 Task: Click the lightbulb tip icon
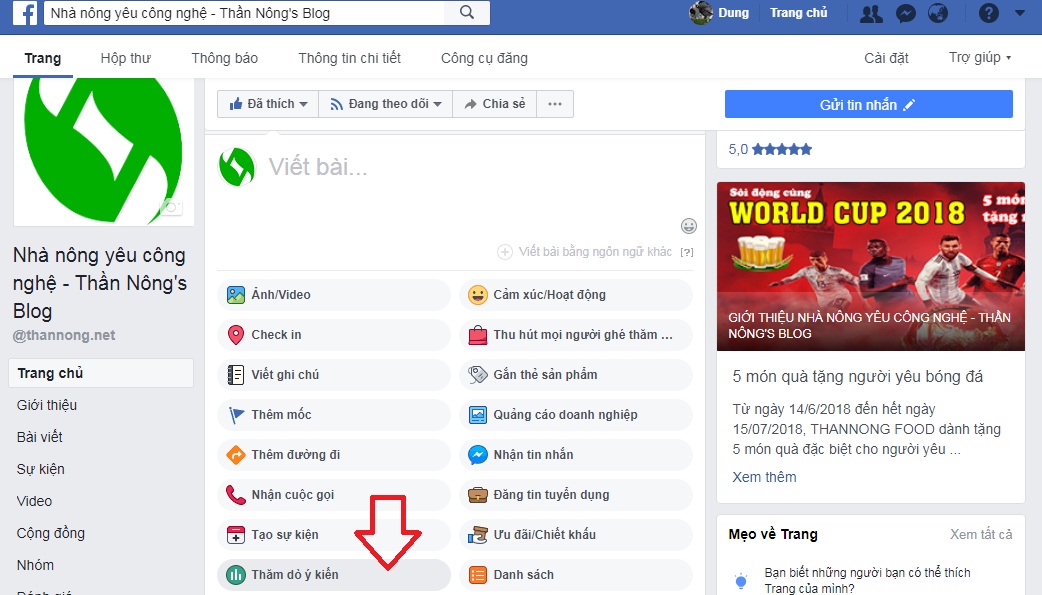pyautogui.click(x=742, y=581)
